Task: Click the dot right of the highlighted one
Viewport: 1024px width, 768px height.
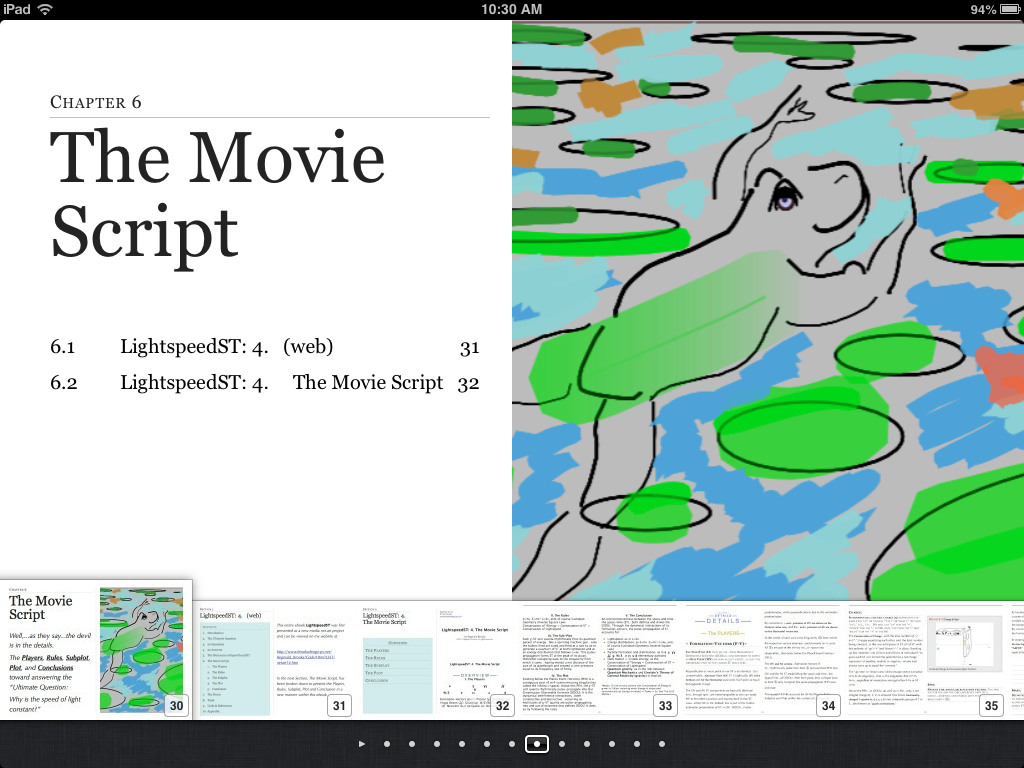Action: point(562,744)
